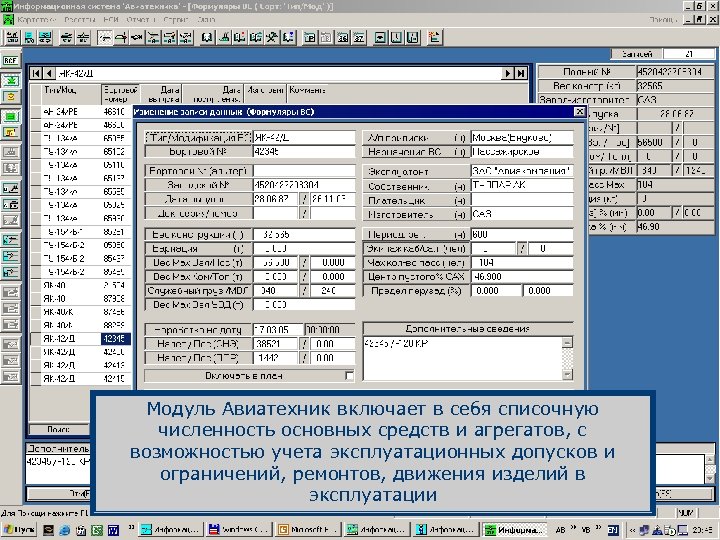Click the Бортовой № field with 42345

[x=304, y=152]
